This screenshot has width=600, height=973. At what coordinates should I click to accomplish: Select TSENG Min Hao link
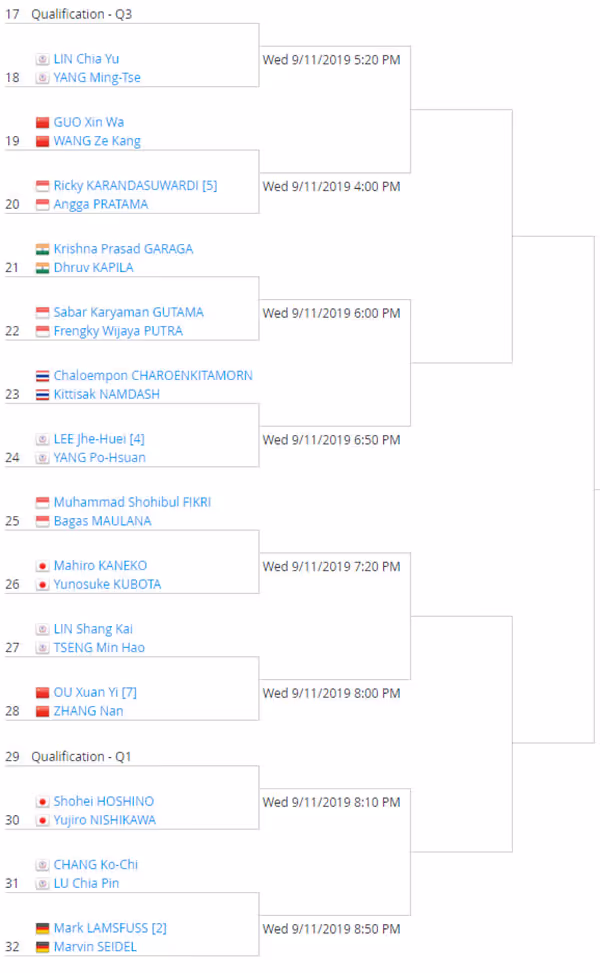(x=99, y=647)
